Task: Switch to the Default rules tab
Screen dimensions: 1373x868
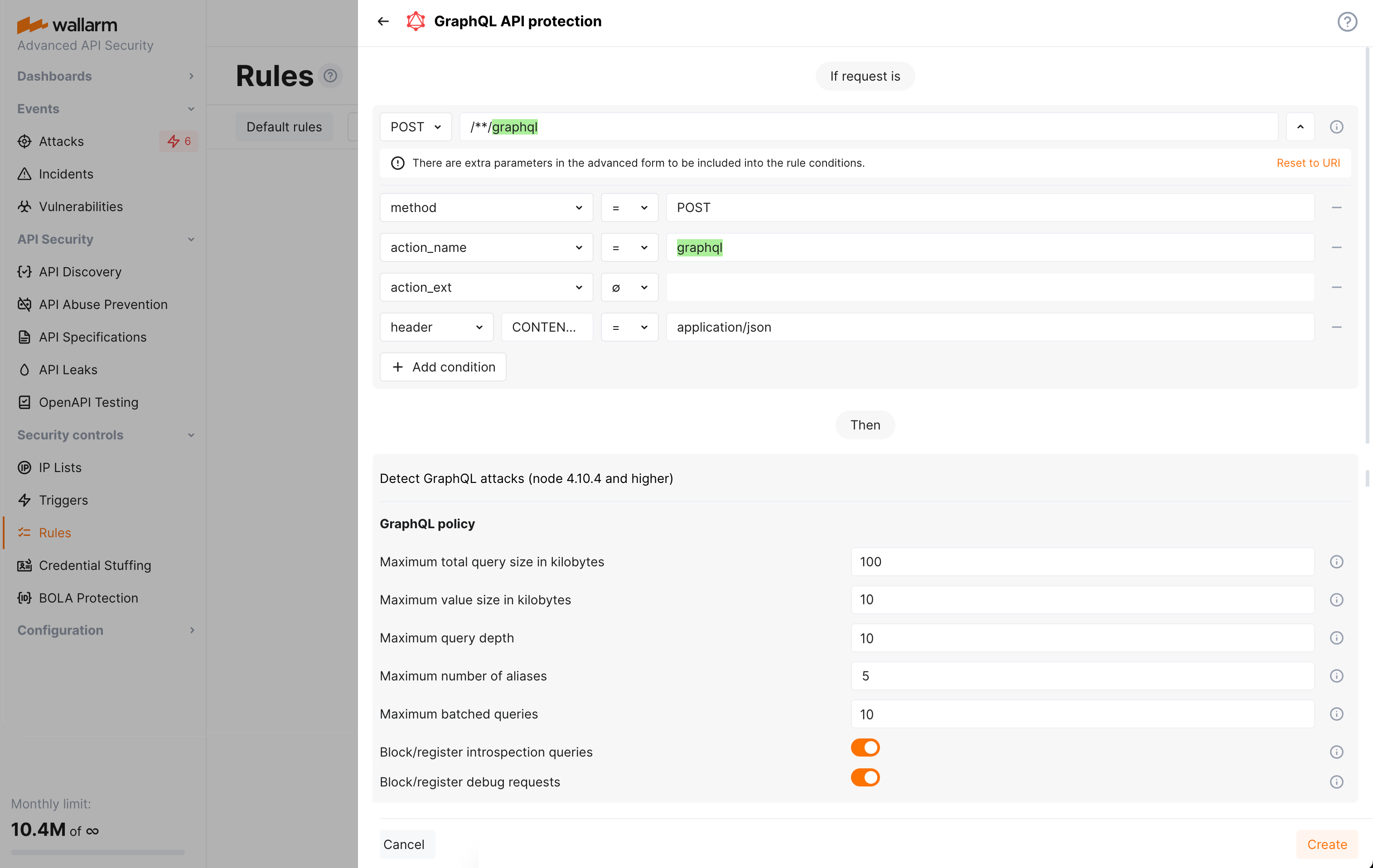Action: coord(283,126)
